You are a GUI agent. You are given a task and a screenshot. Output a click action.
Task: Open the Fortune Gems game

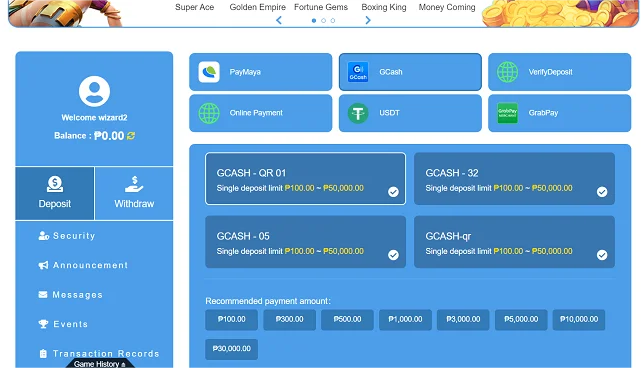pos(321,7)
